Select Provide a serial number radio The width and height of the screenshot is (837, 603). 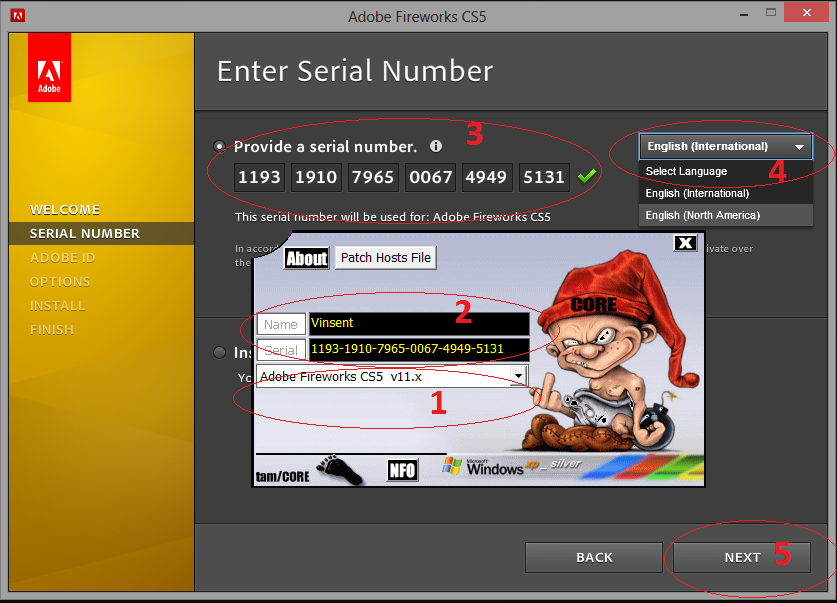(219, 146)
